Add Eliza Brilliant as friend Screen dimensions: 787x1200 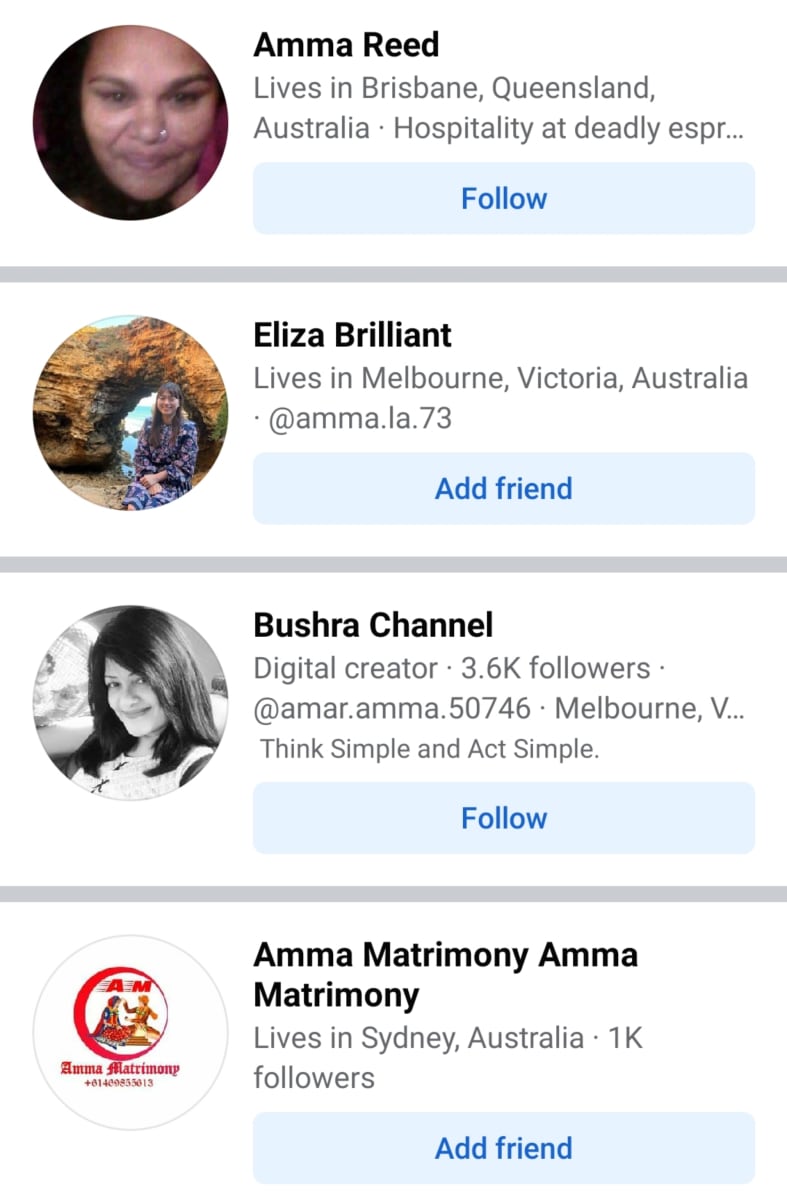coord(504,488)
